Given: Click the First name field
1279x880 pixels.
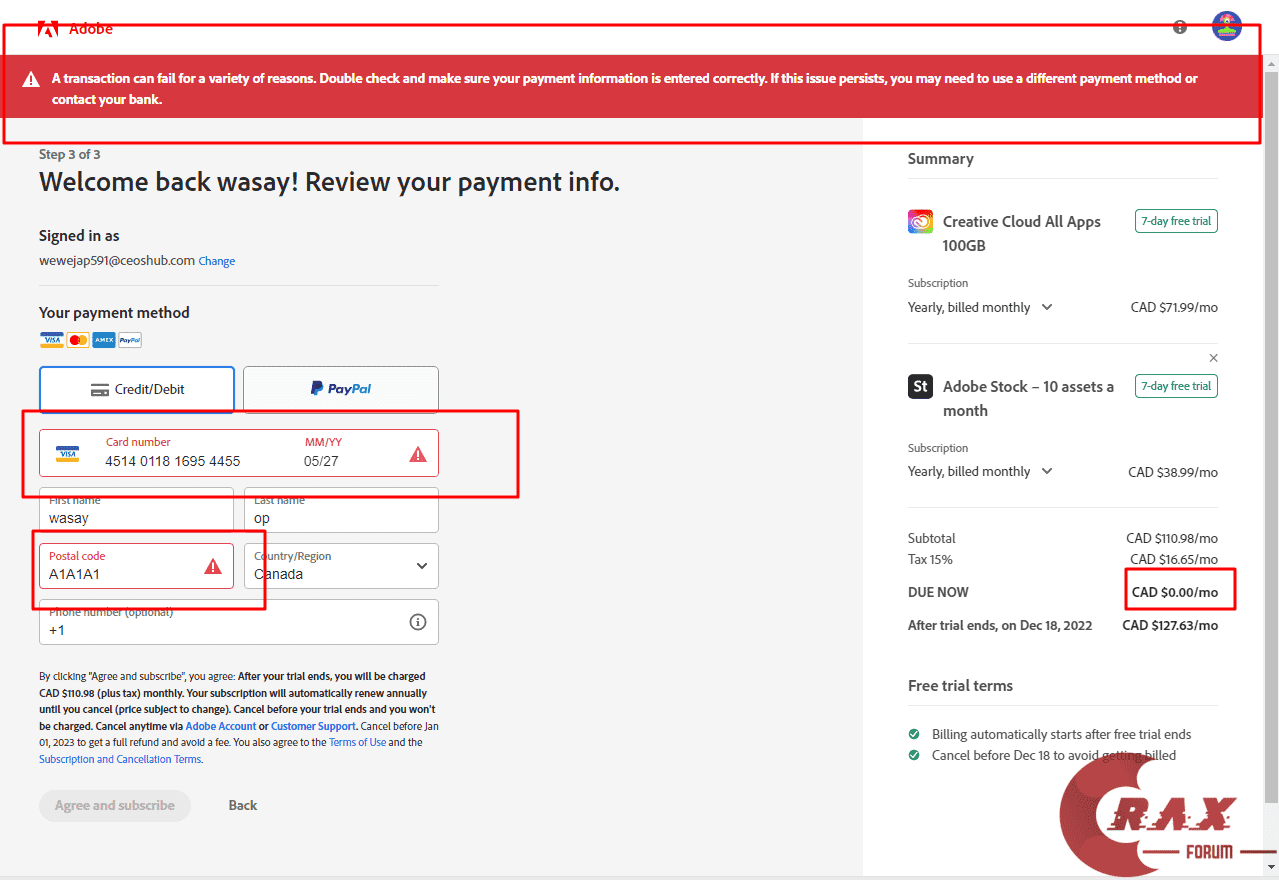Looking at the screenshot, I should (137, 510).
